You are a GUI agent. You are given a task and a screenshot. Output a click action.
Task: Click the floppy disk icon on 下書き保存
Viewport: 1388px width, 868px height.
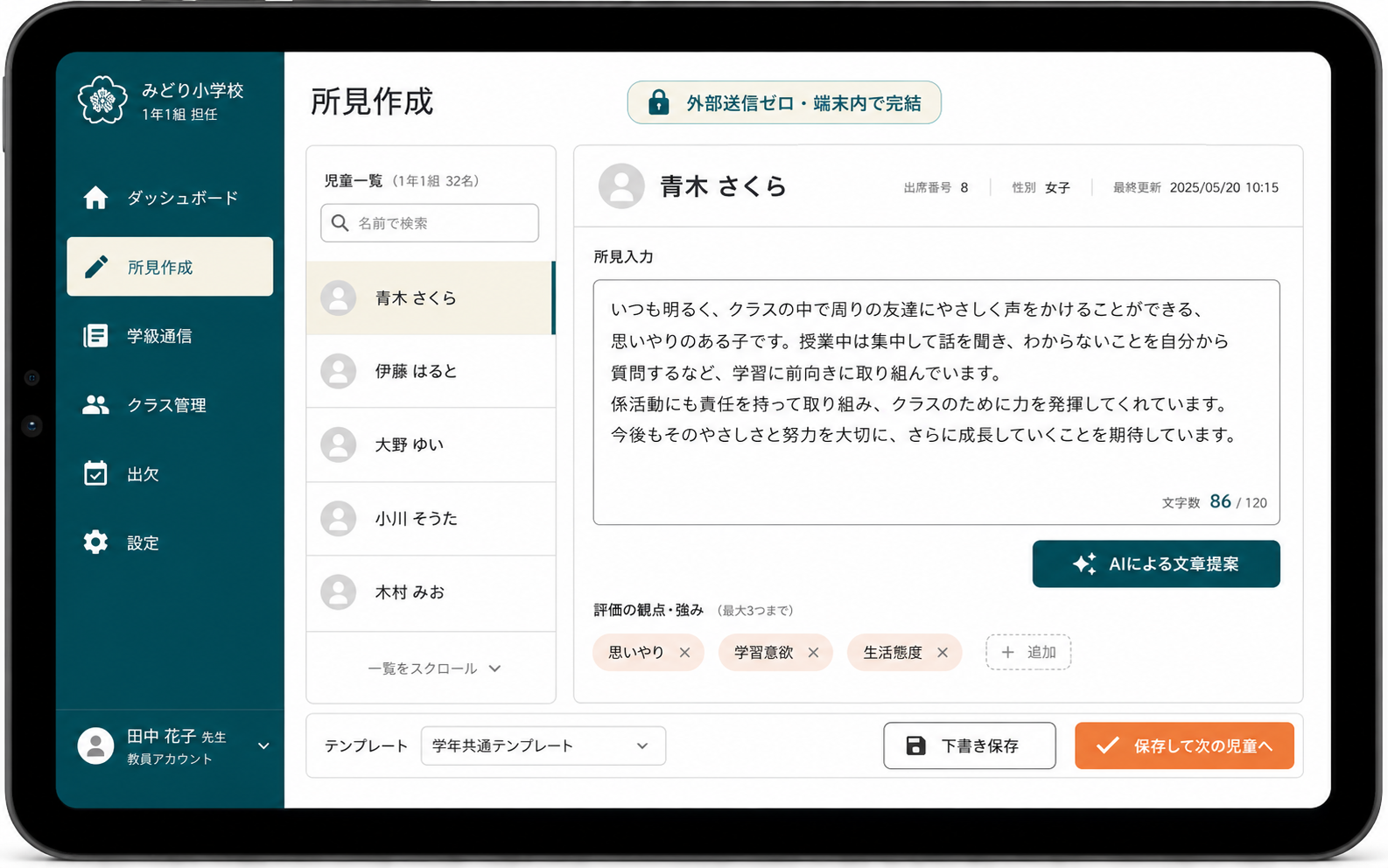(x=915, y=745)
